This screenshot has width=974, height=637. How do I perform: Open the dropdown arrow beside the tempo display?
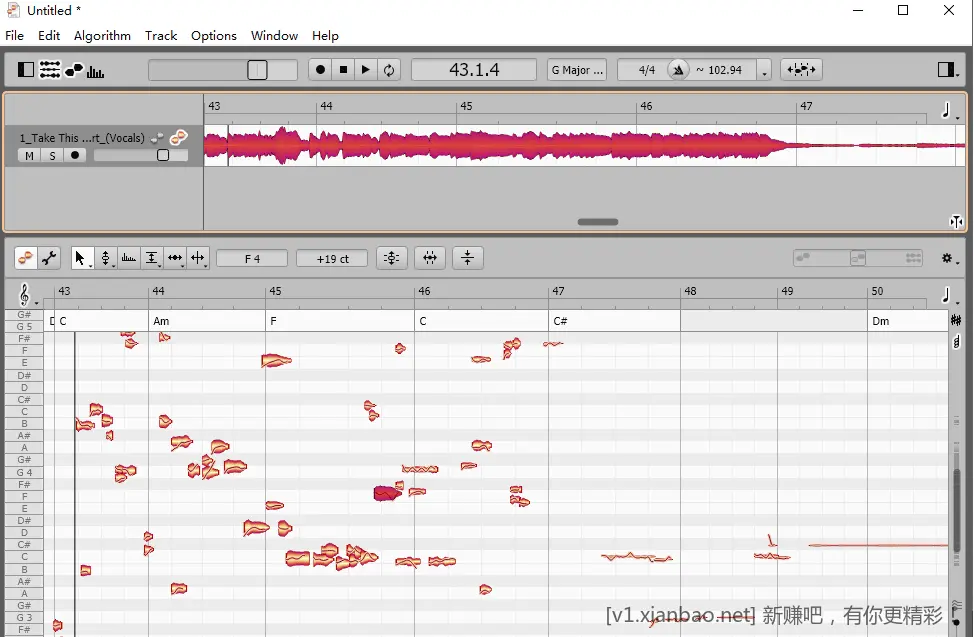764,69
